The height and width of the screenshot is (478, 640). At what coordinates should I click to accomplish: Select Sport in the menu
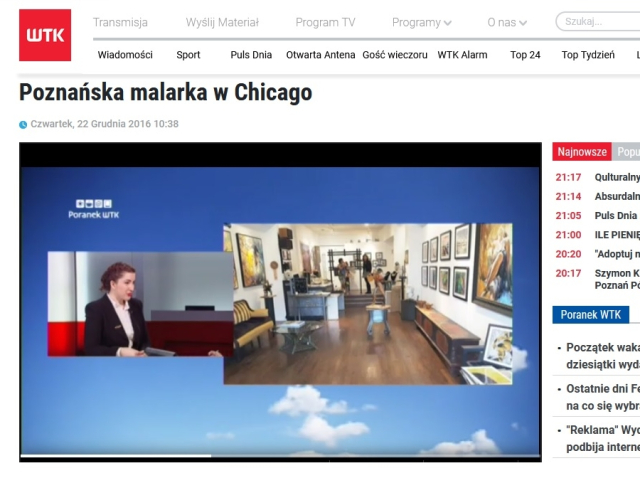188,55
